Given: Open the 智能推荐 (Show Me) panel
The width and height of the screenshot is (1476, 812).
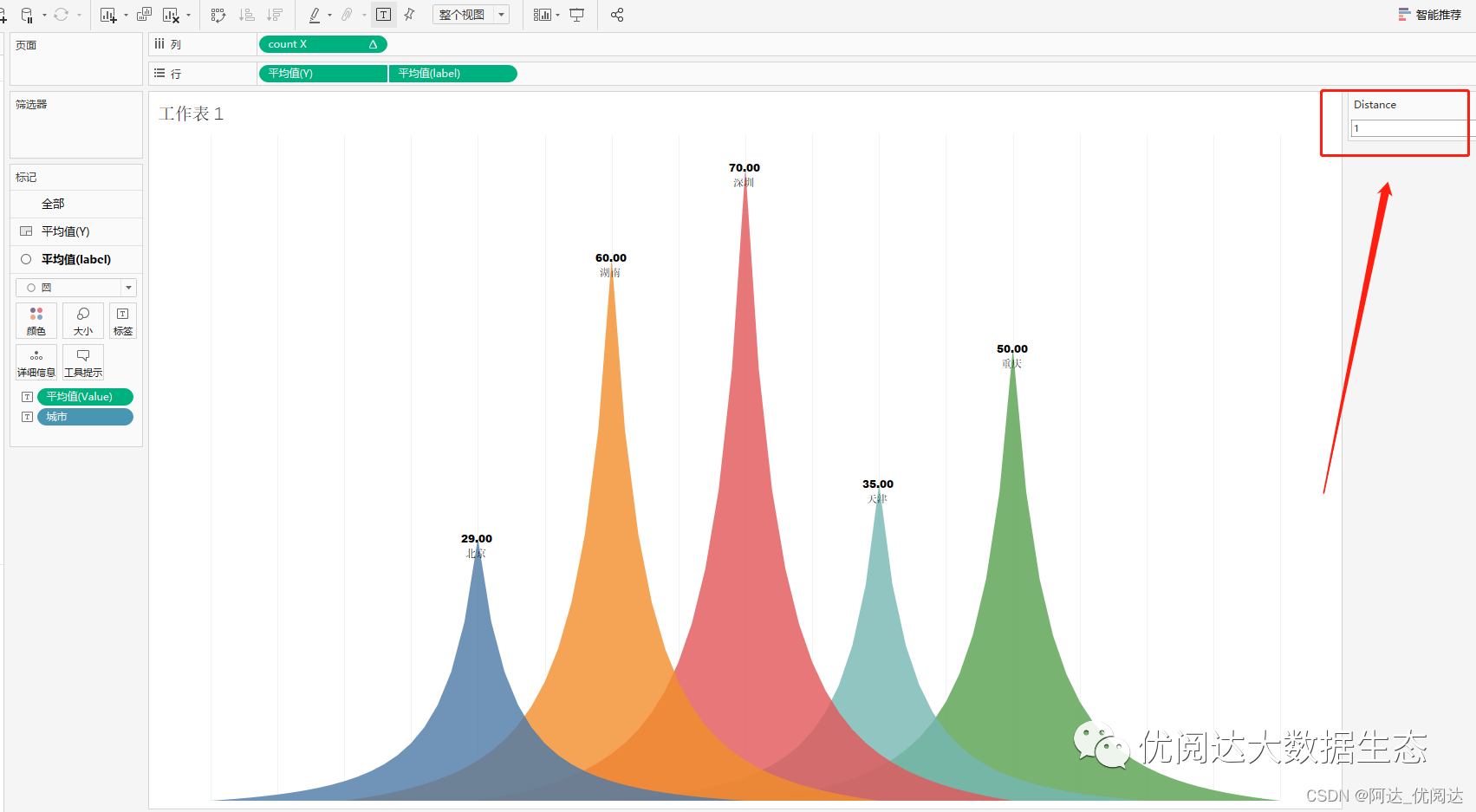Looking at the screenshot, I should pos(1429,14).
